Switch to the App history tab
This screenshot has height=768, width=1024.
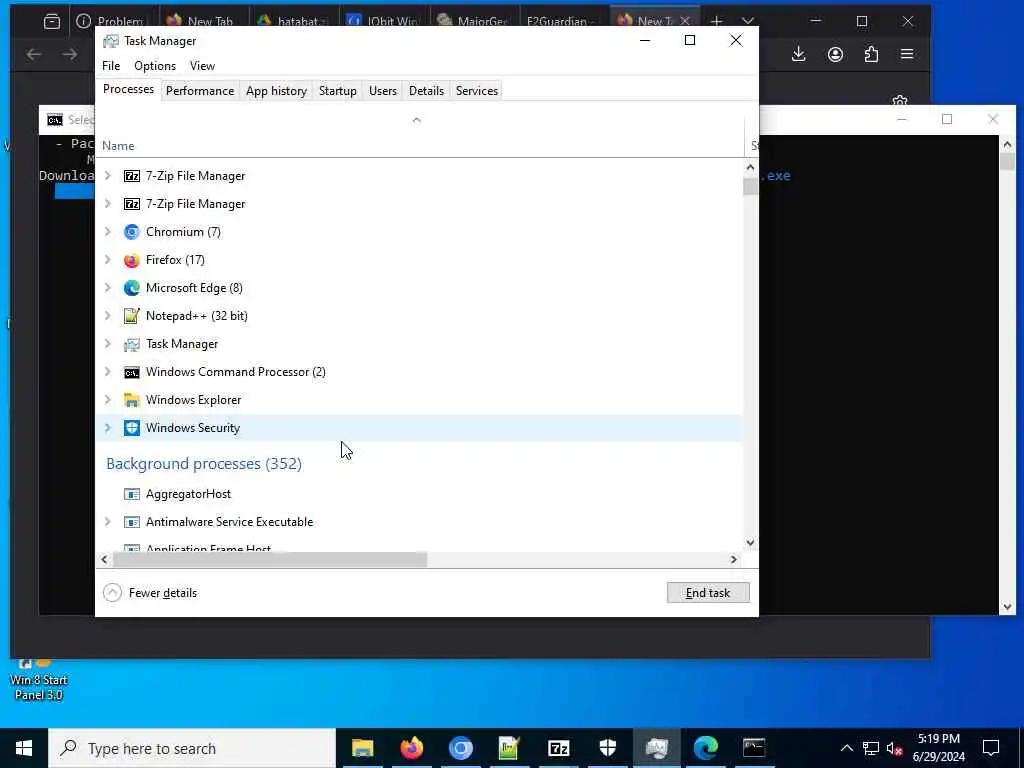[x=276, y=91]
